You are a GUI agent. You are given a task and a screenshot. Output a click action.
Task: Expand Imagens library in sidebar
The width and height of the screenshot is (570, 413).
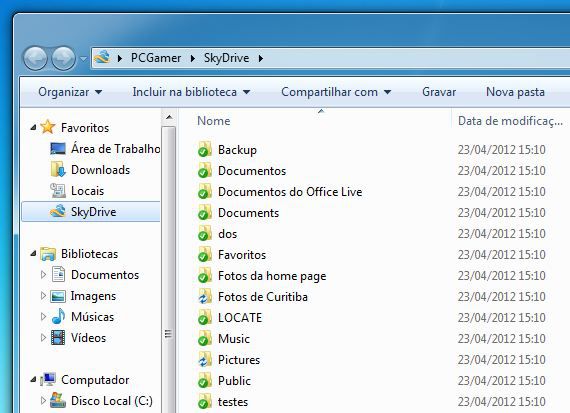point(43,296)
